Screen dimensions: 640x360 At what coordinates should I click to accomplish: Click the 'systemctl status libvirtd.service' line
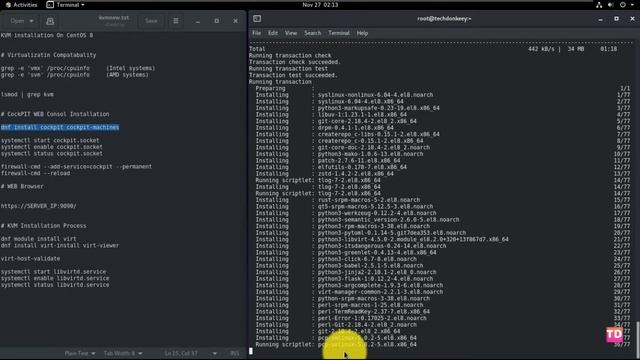55,285
